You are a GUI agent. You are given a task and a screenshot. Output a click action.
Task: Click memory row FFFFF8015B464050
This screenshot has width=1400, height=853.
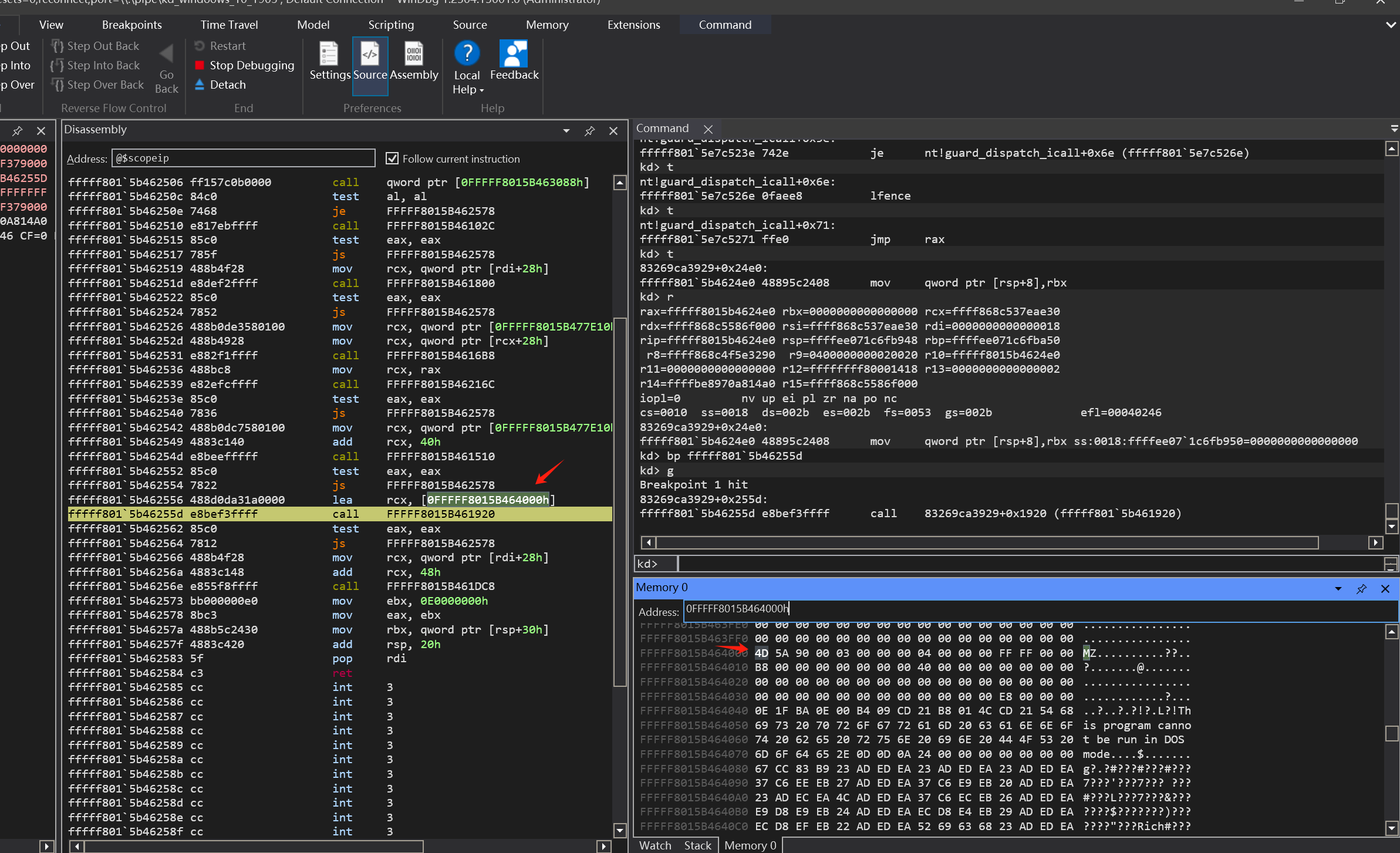(915, 725)
